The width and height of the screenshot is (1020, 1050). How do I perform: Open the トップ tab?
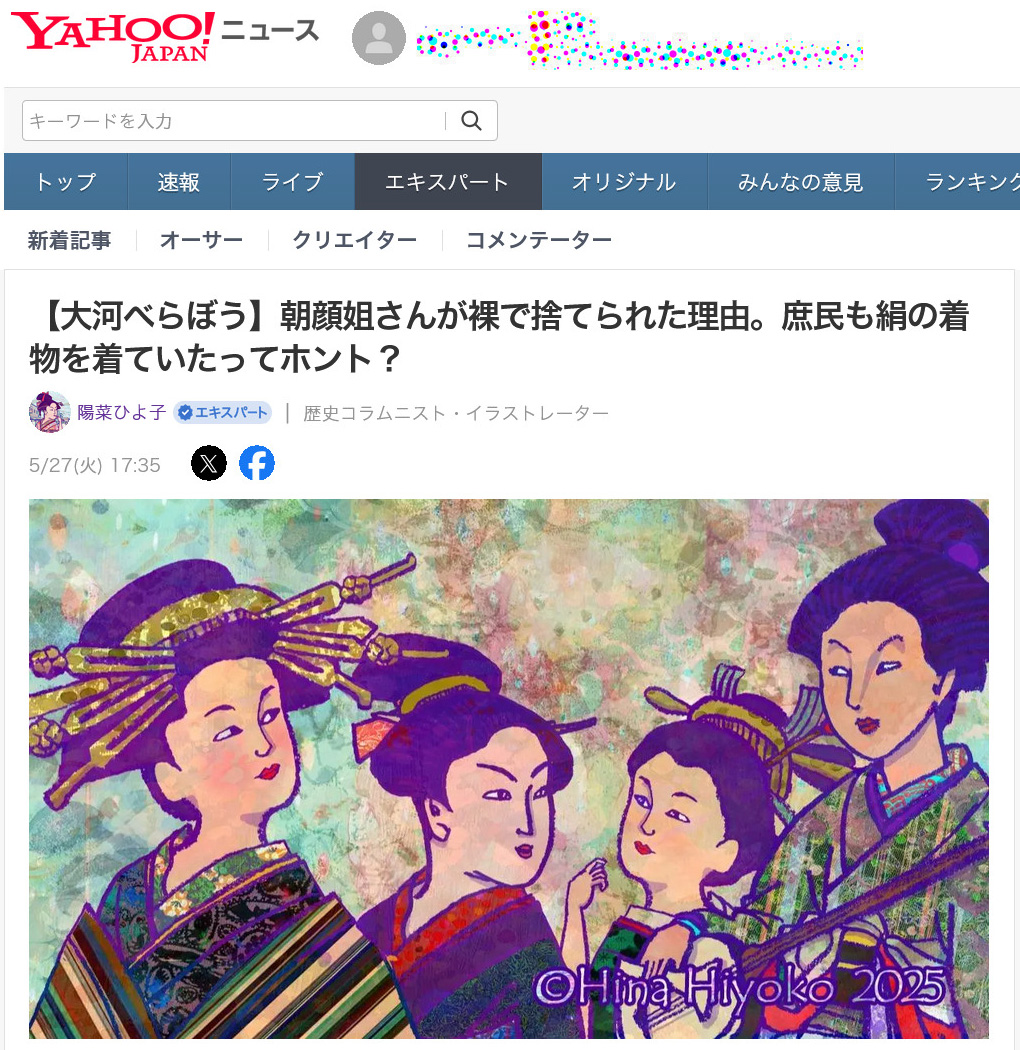pyautogui.click(x=66, y=181)
